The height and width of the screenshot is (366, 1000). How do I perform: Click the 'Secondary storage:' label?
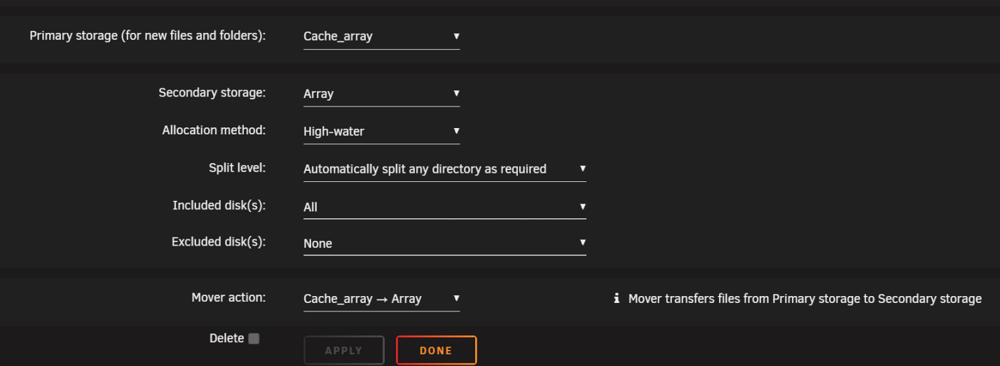212,92
